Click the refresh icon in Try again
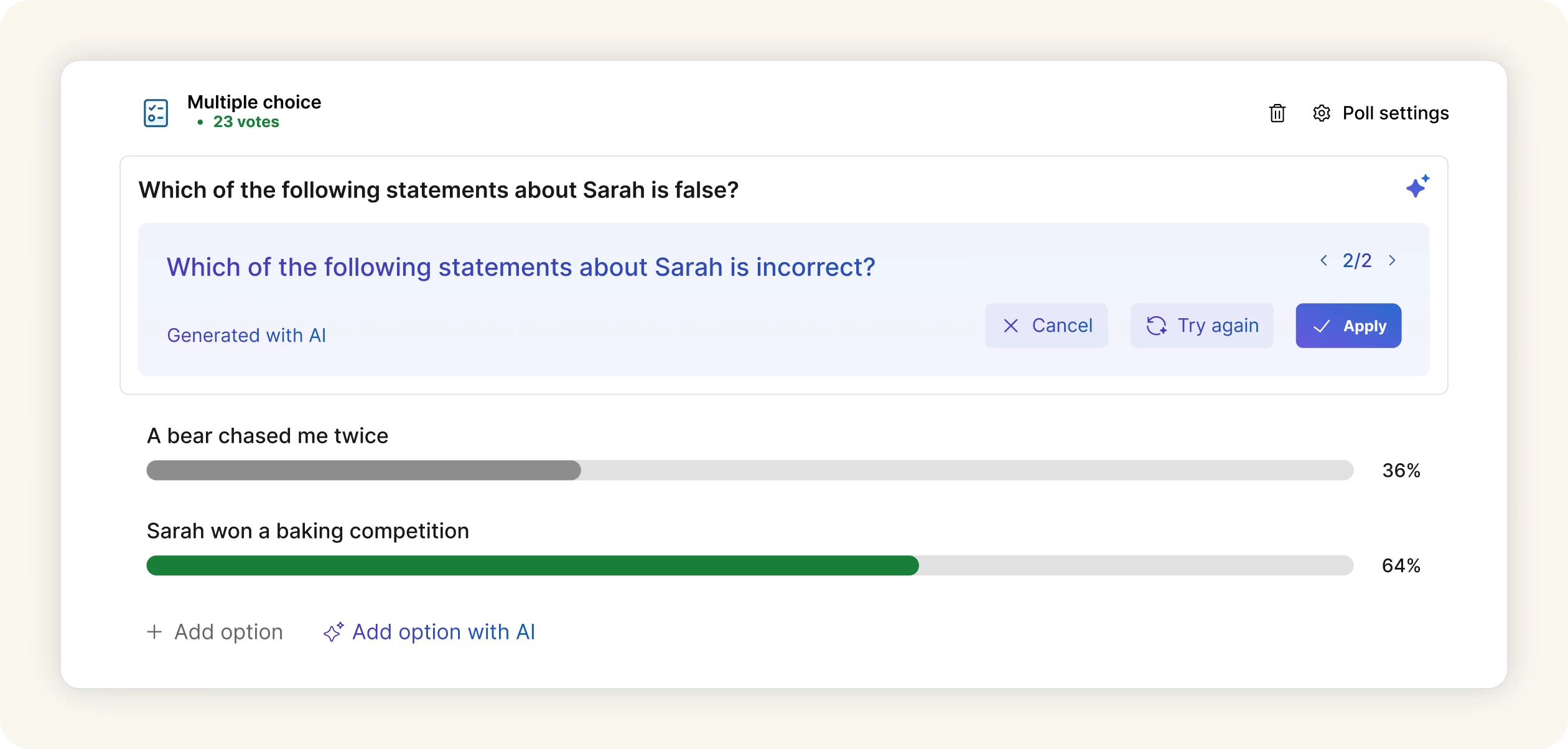The height and width of the screenshot is (749, 1568). pyautogui.click(x=1156, y=326)
